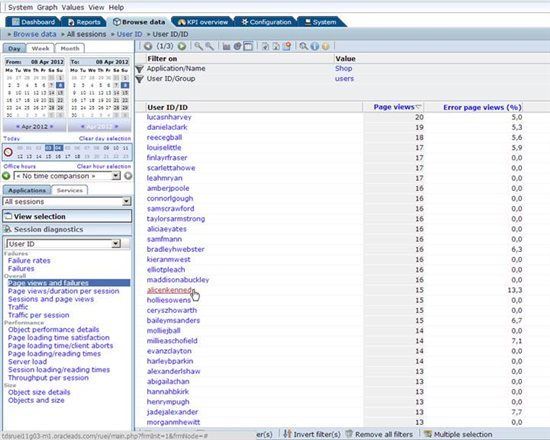Click the search magnifier beside blue info icon
The width and height of the screenshot is (550, 440).
pos(304,46)
